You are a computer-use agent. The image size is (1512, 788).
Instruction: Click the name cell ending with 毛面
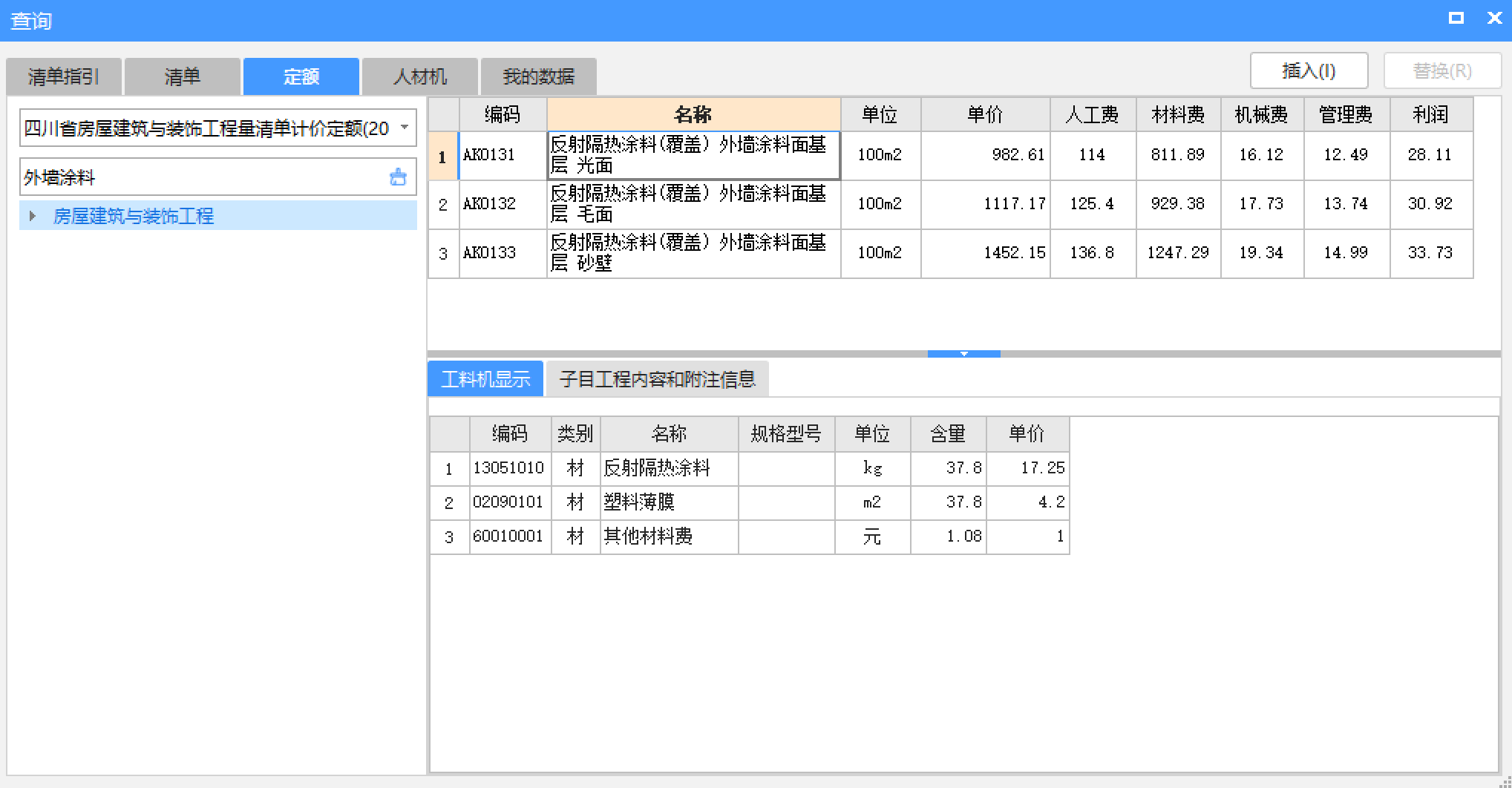pos(693,204)
